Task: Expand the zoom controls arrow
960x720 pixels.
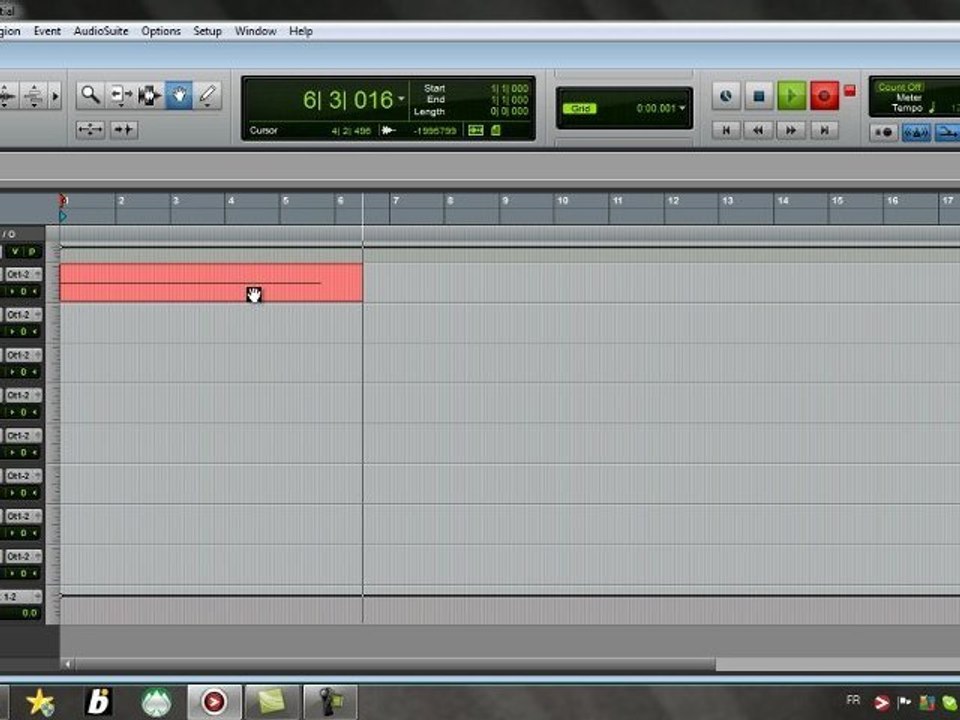Action: [x=55, y=96]
